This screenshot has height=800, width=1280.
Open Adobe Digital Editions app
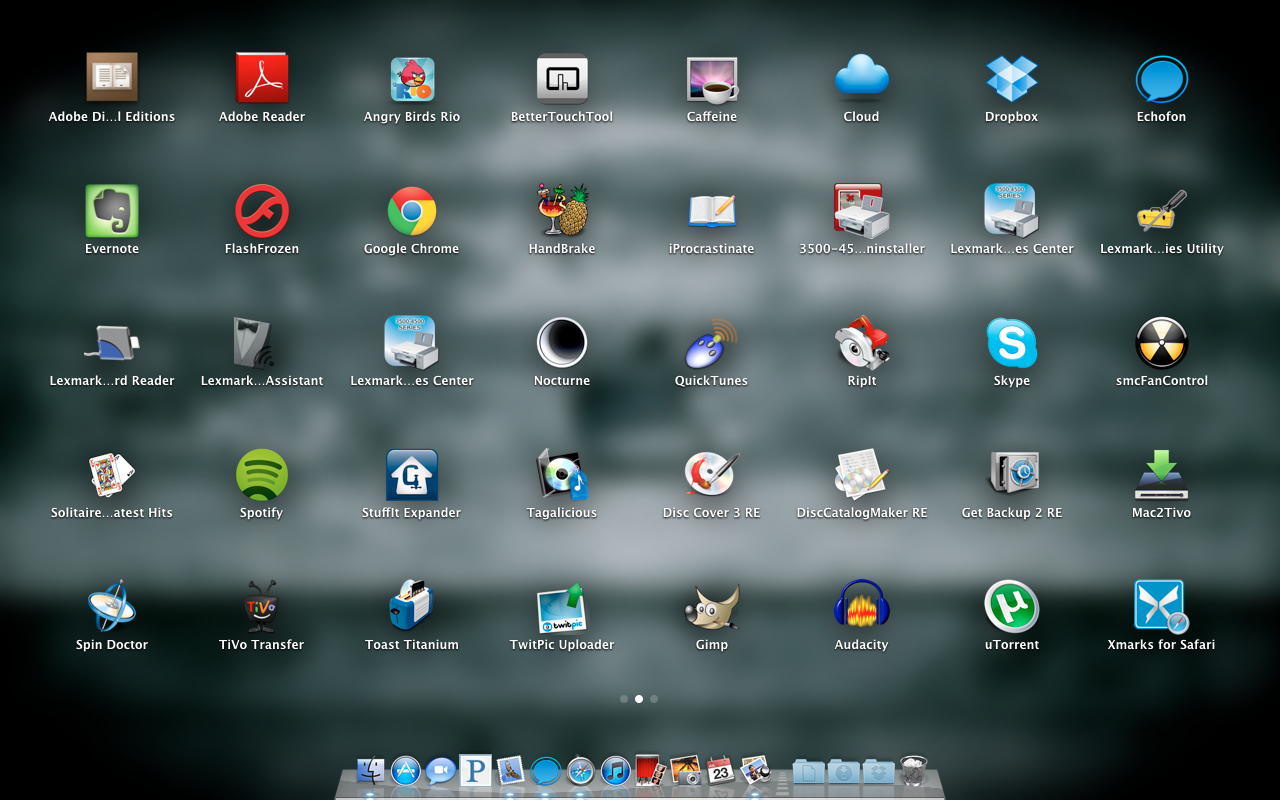[112, 78]
